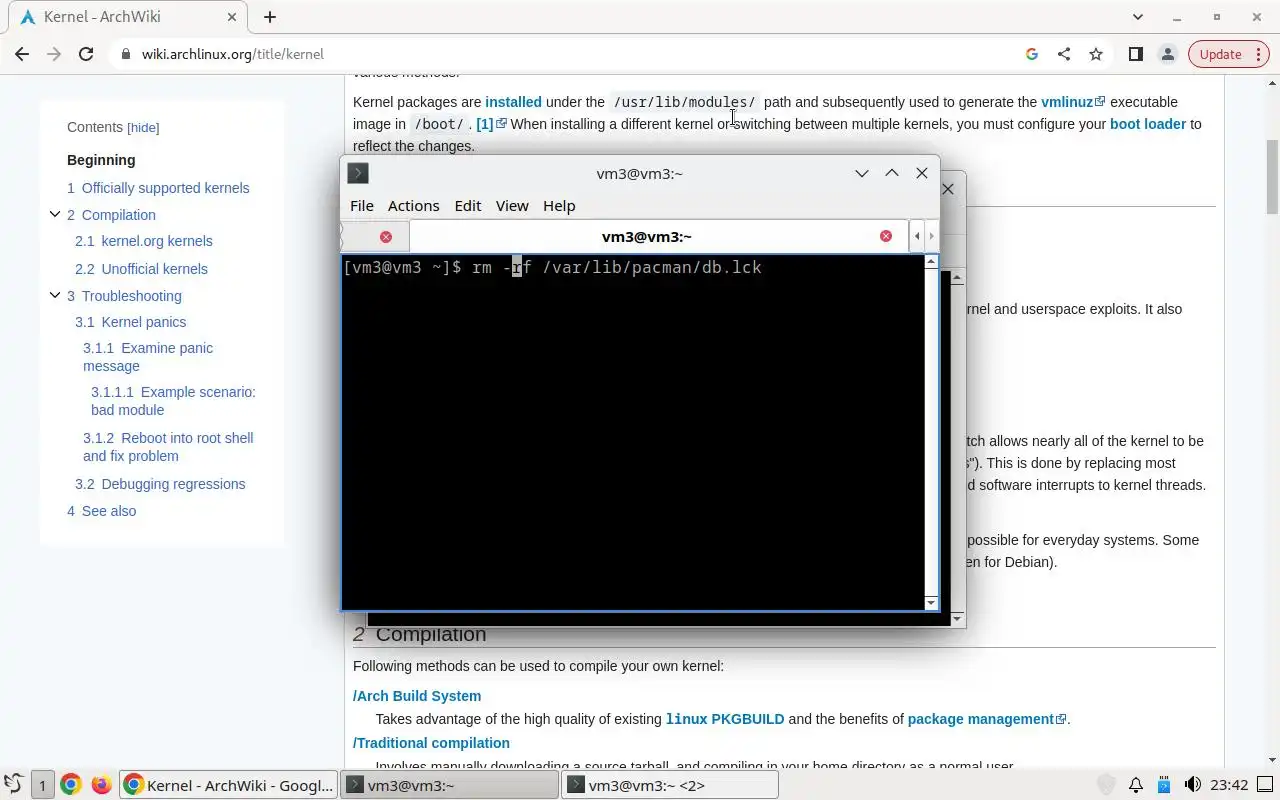Toggle the browser side panel
Image resolution: width=1280 pixels, height=800 pixels.
click(x=1135, y=54)
